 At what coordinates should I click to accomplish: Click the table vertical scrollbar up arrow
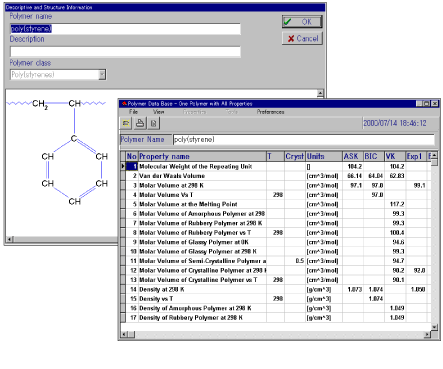click(x=434, y=156)
